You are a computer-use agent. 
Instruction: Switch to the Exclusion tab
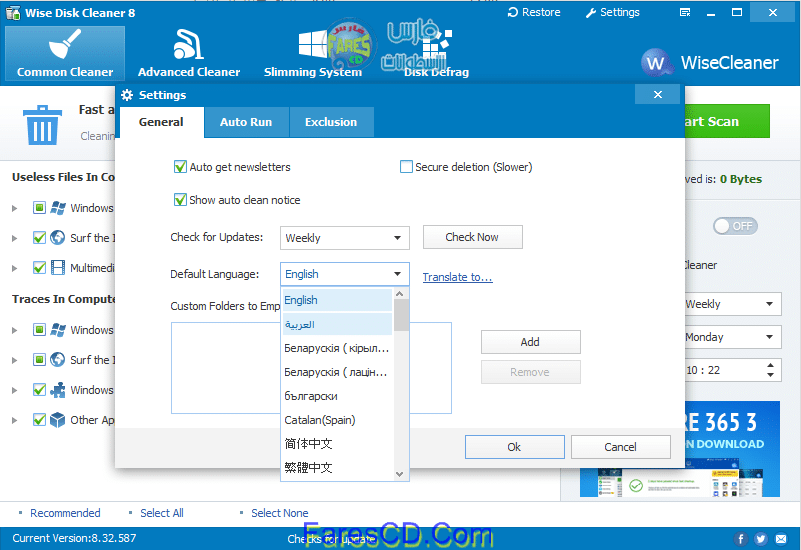point(331,122)
